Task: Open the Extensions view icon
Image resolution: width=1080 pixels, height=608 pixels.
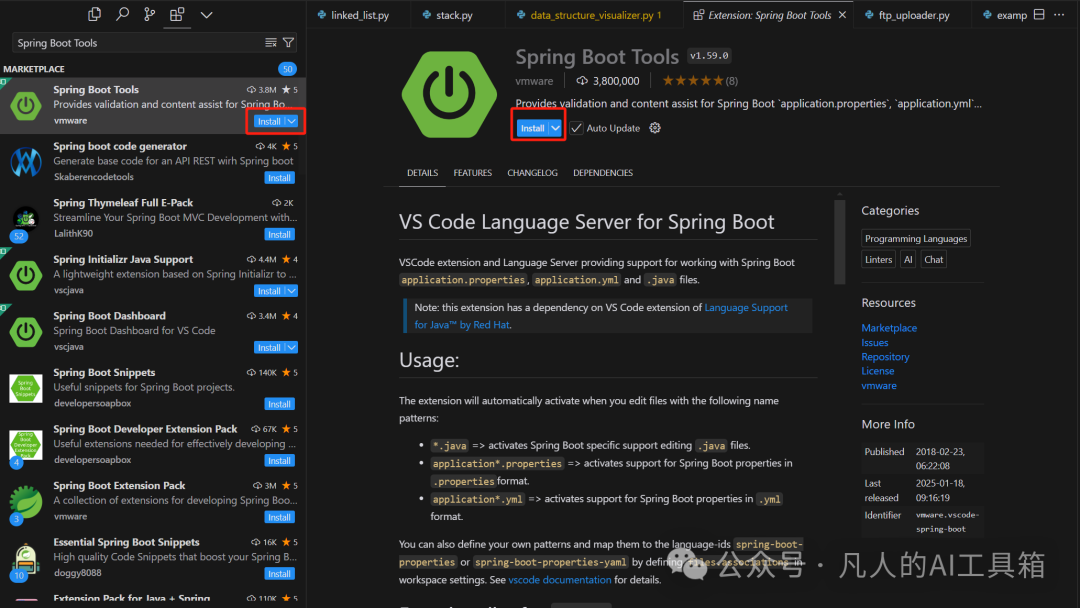Action: (177, 14)
